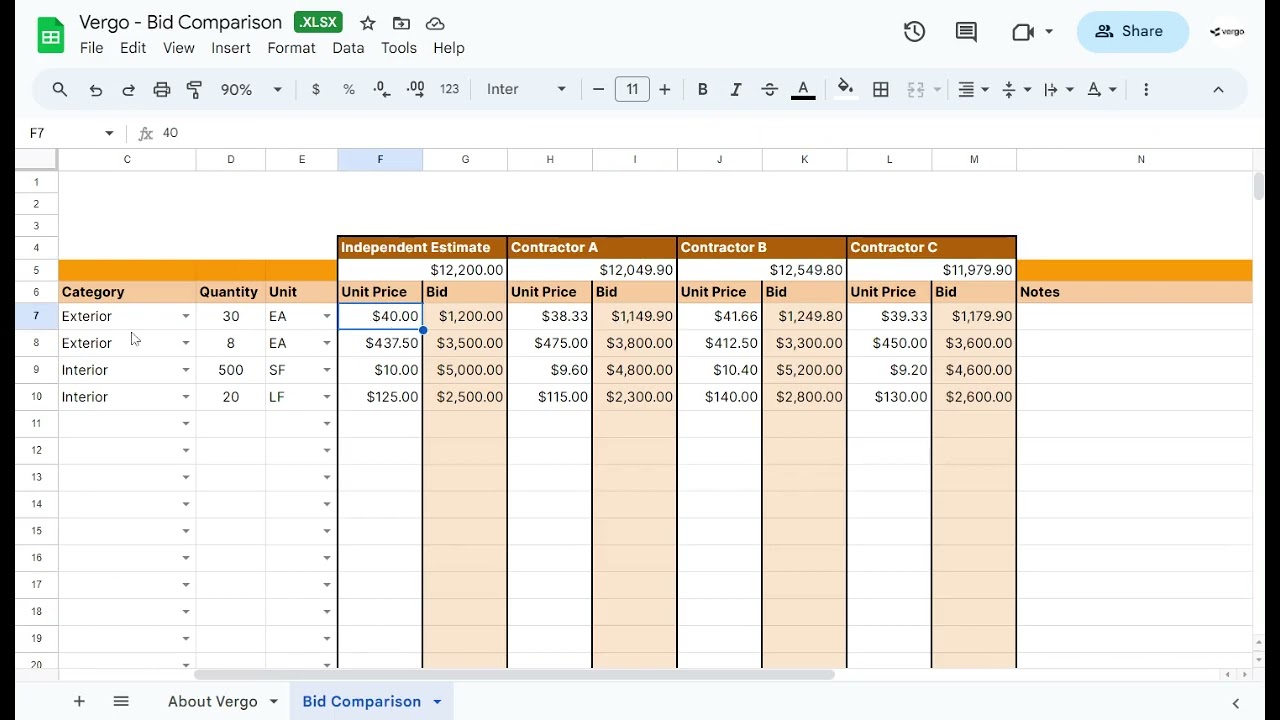Screen dimensions: 1280x720
Task: Toggle bold formatting
Action: point(703,90)
